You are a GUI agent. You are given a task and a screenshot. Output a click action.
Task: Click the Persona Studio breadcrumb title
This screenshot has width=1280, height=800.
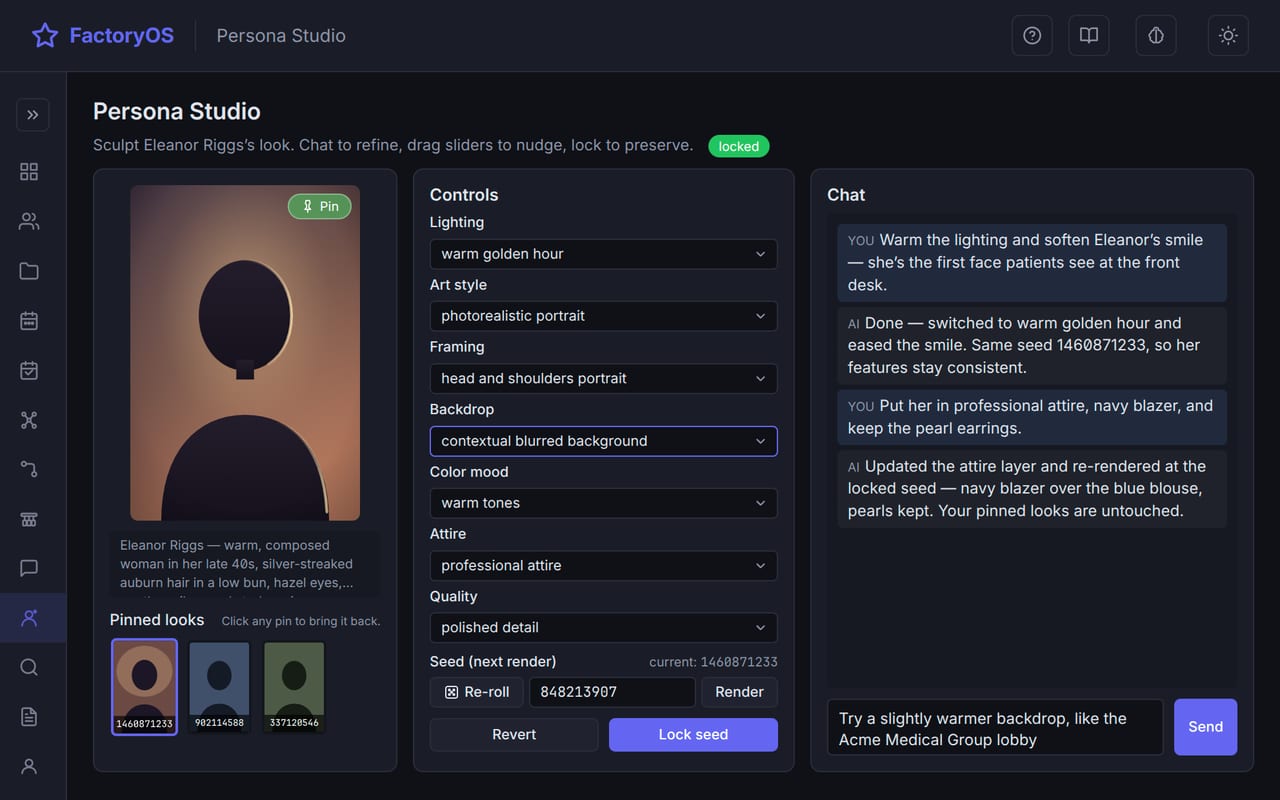[x=281, y=36]
